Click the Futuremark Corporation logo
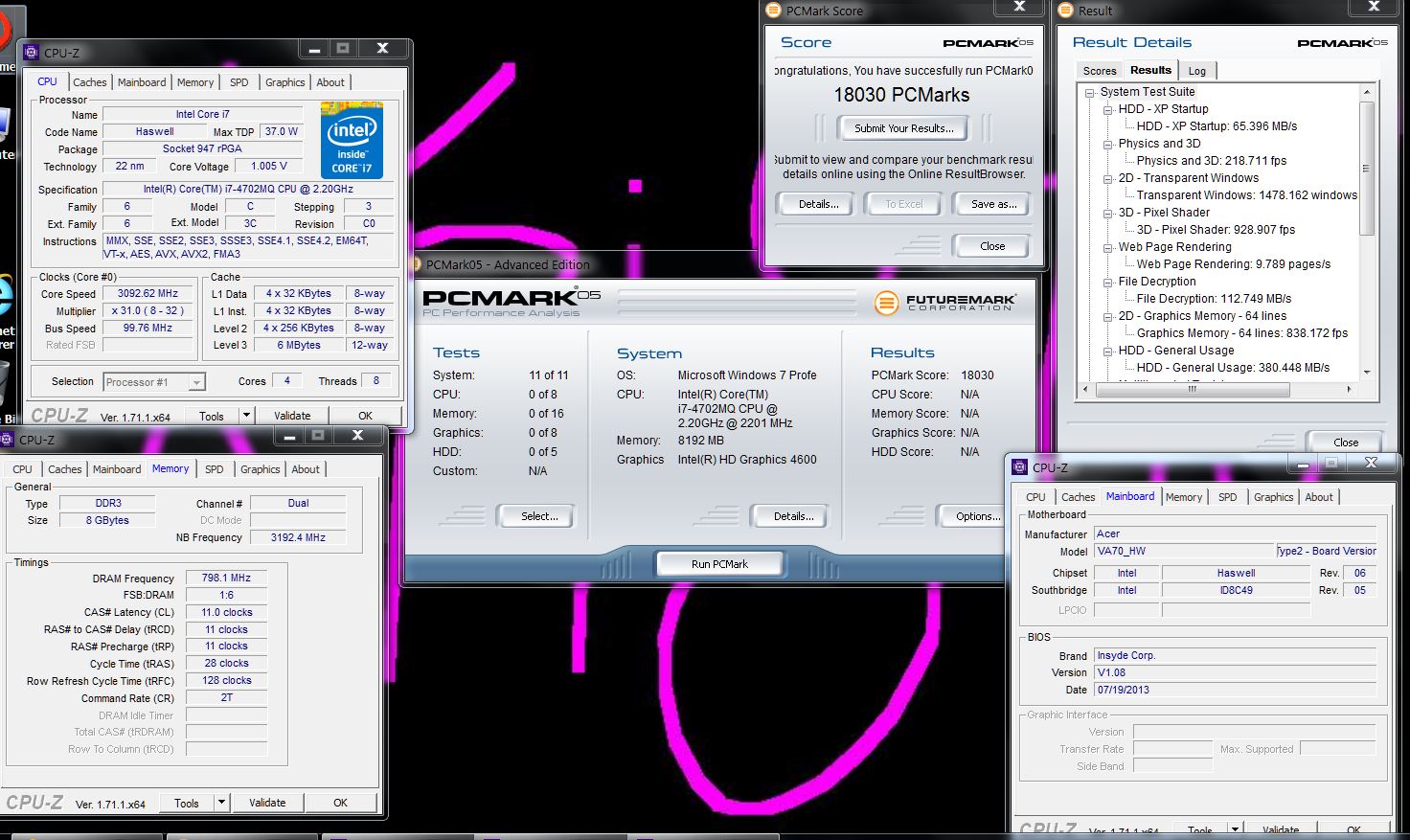Screen dimensions: 1410x840 click(x=944, y=303)
